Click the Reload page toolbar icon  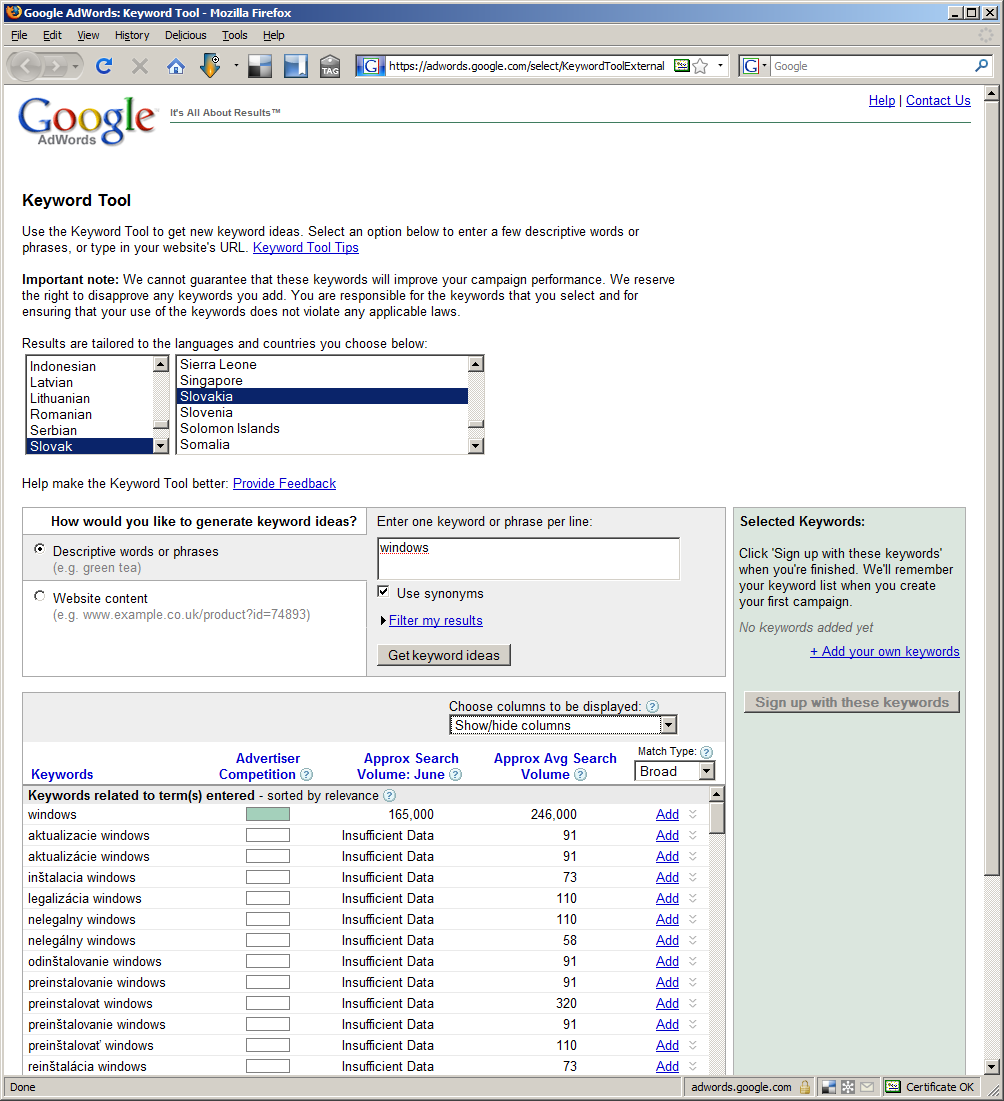(x=103, y=66)
